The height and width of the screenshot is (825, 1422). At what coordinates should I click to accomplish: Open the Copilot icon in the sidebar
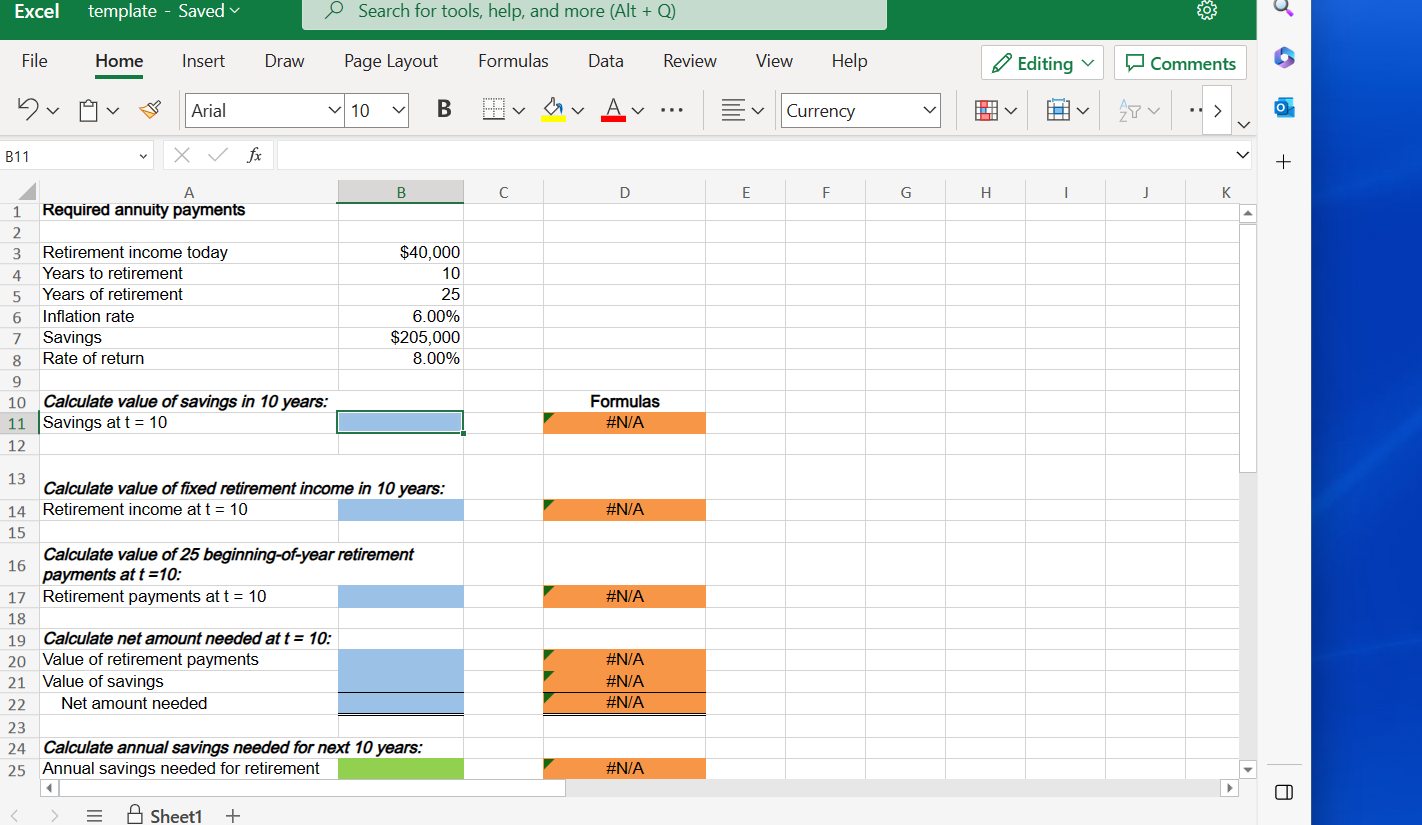tap(1284, 59)
